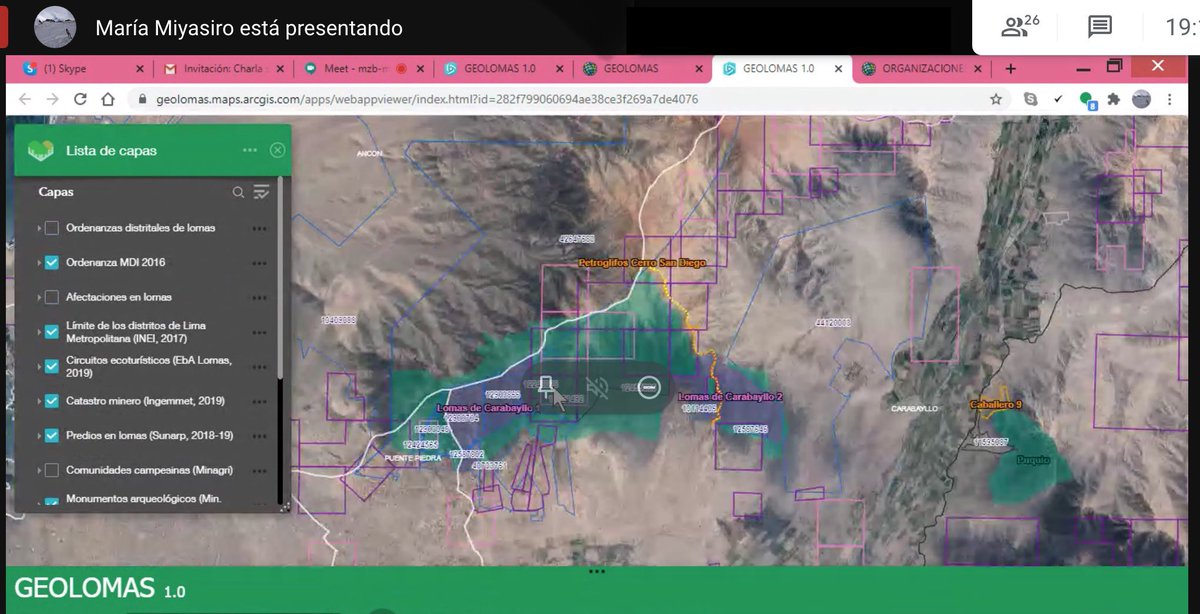The width and height of the screenshot is (1200, 614).
Task: Expand Catastro minero layer
Action: point(39,401)
